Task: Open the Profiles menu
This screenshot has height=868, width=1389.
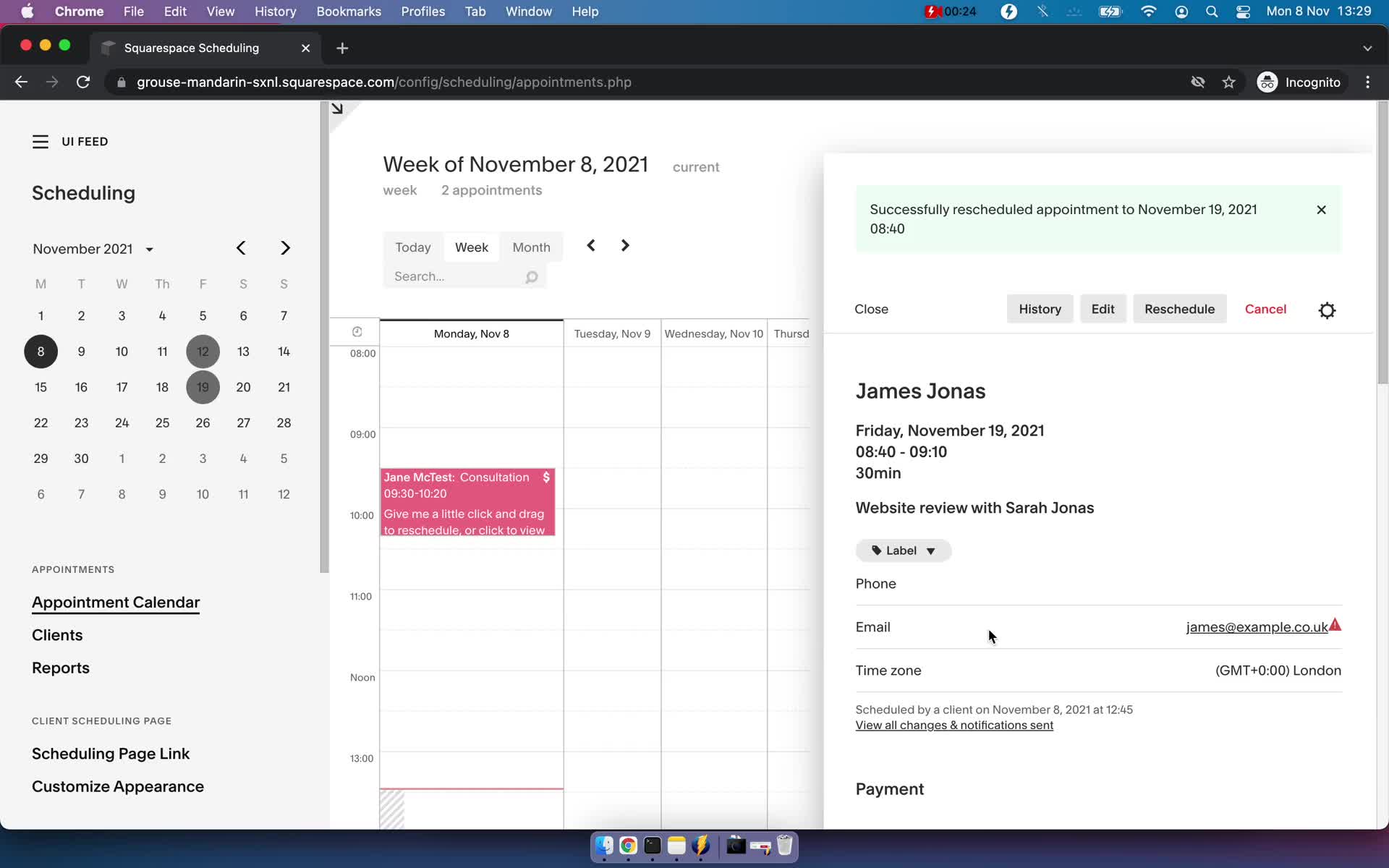Action: coord(423,12)
